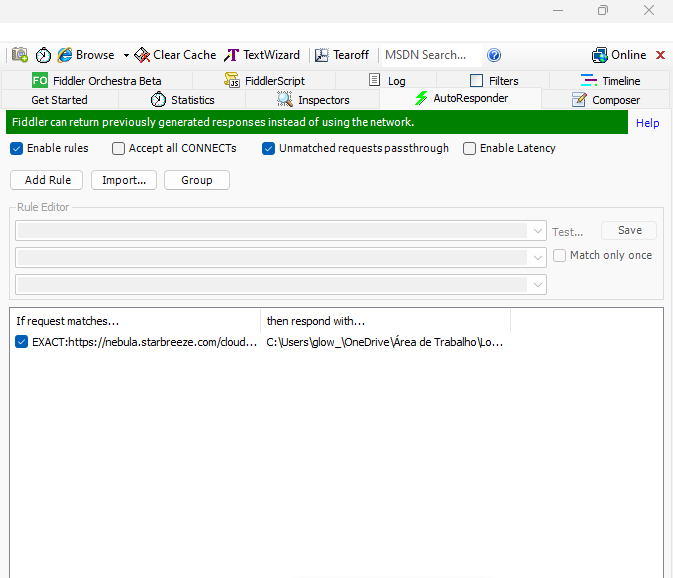
Task: Click the 'If request matches...' column header
Action: (135, 321)
